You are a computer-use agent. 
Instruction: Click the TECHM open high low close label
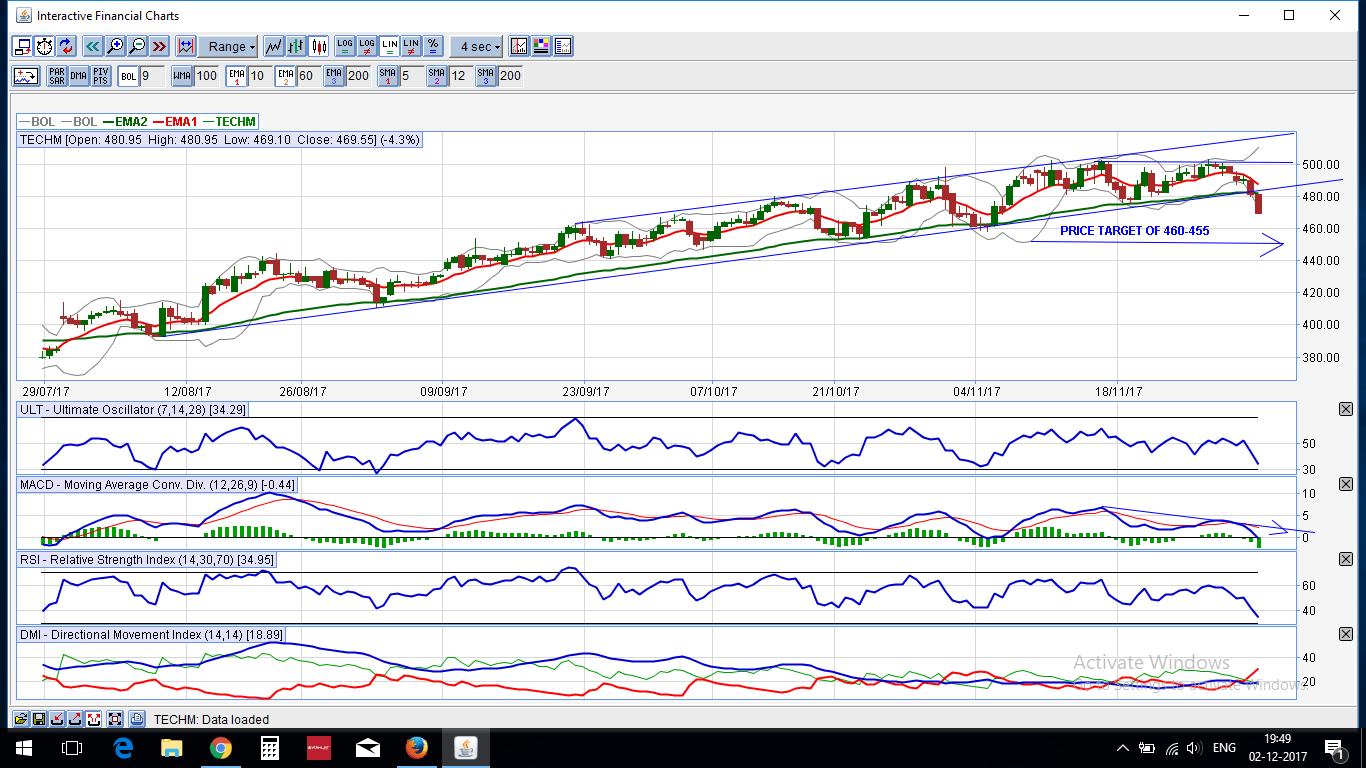click(x=220, y=140)
